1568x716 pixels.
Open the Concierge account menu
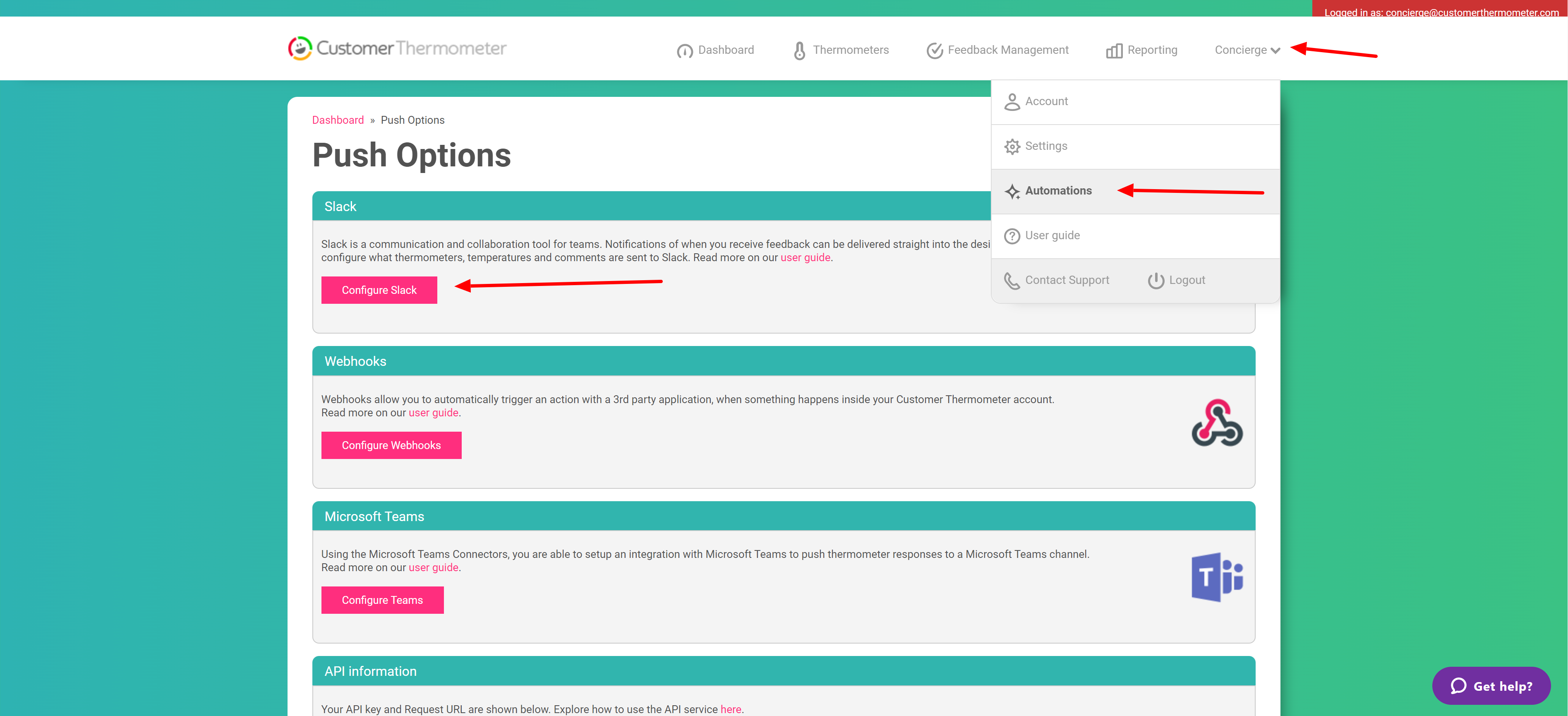click(x=1247, y=50)
